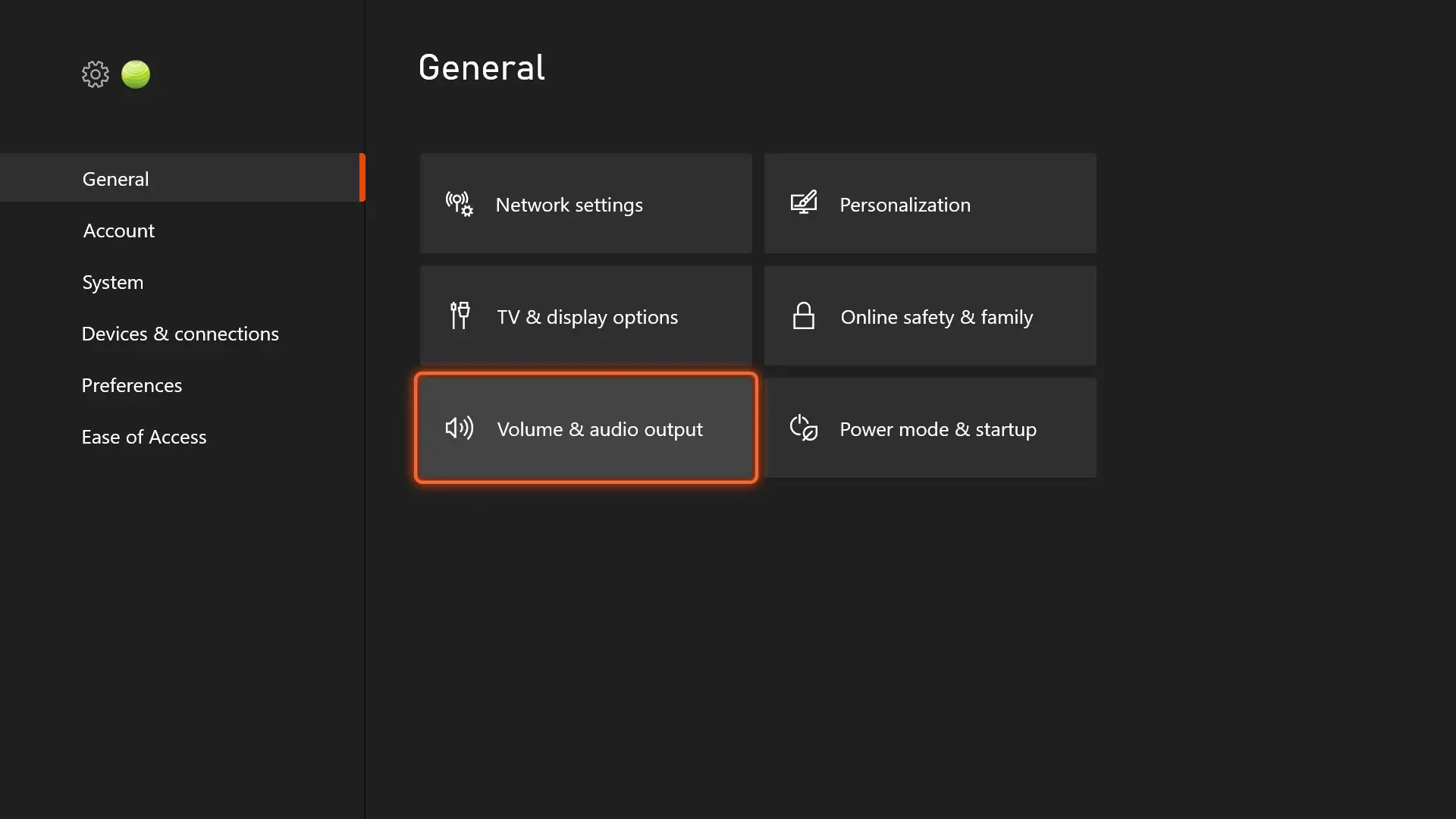Open Personalization settings
1456x819 pixels.
tap(930, 203)
